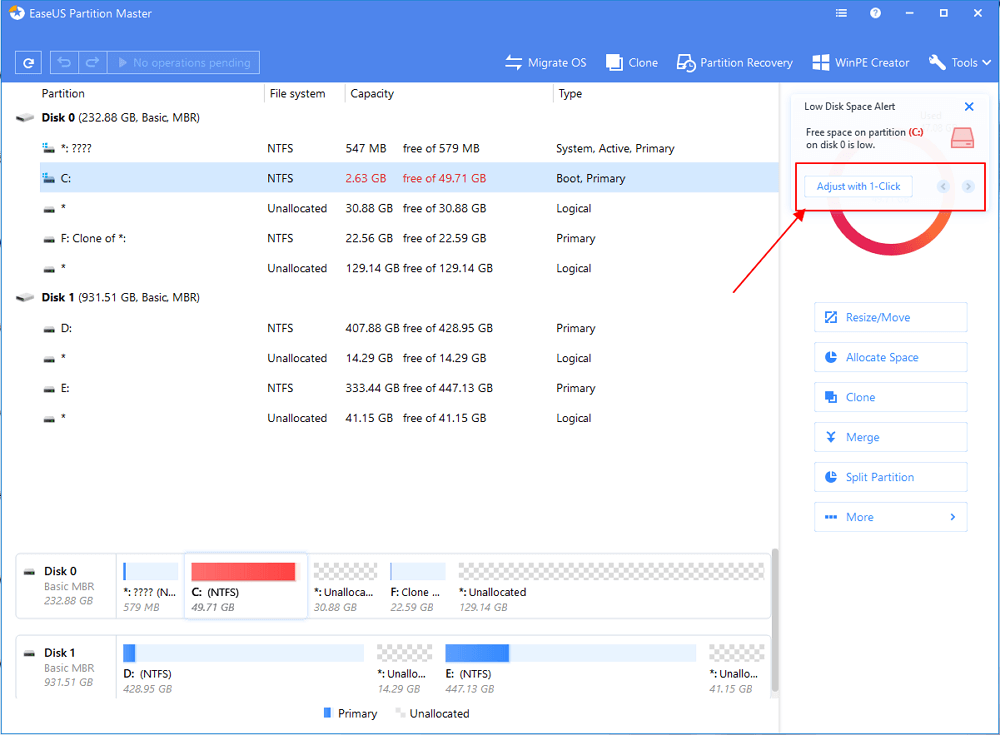
Task: Expand the Tools dropdown menu
Action: pos(960,62)
